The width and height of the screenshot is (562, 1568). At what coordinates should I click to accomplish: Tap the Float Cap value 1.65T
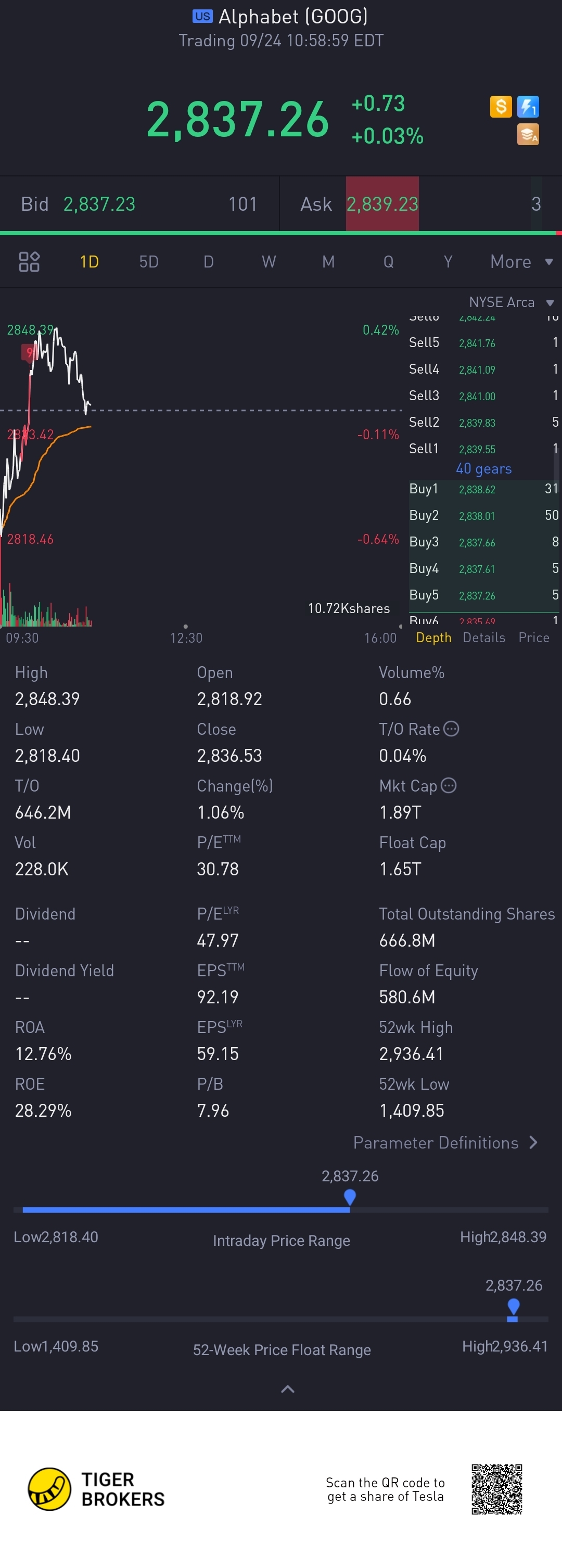[x=400, y=869]
